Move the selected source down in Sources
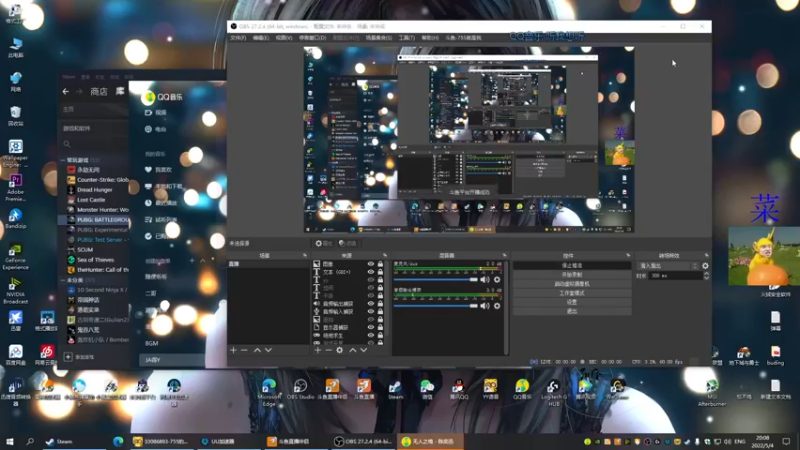Screen dimensions: 800x450 [x=364, y=351]
